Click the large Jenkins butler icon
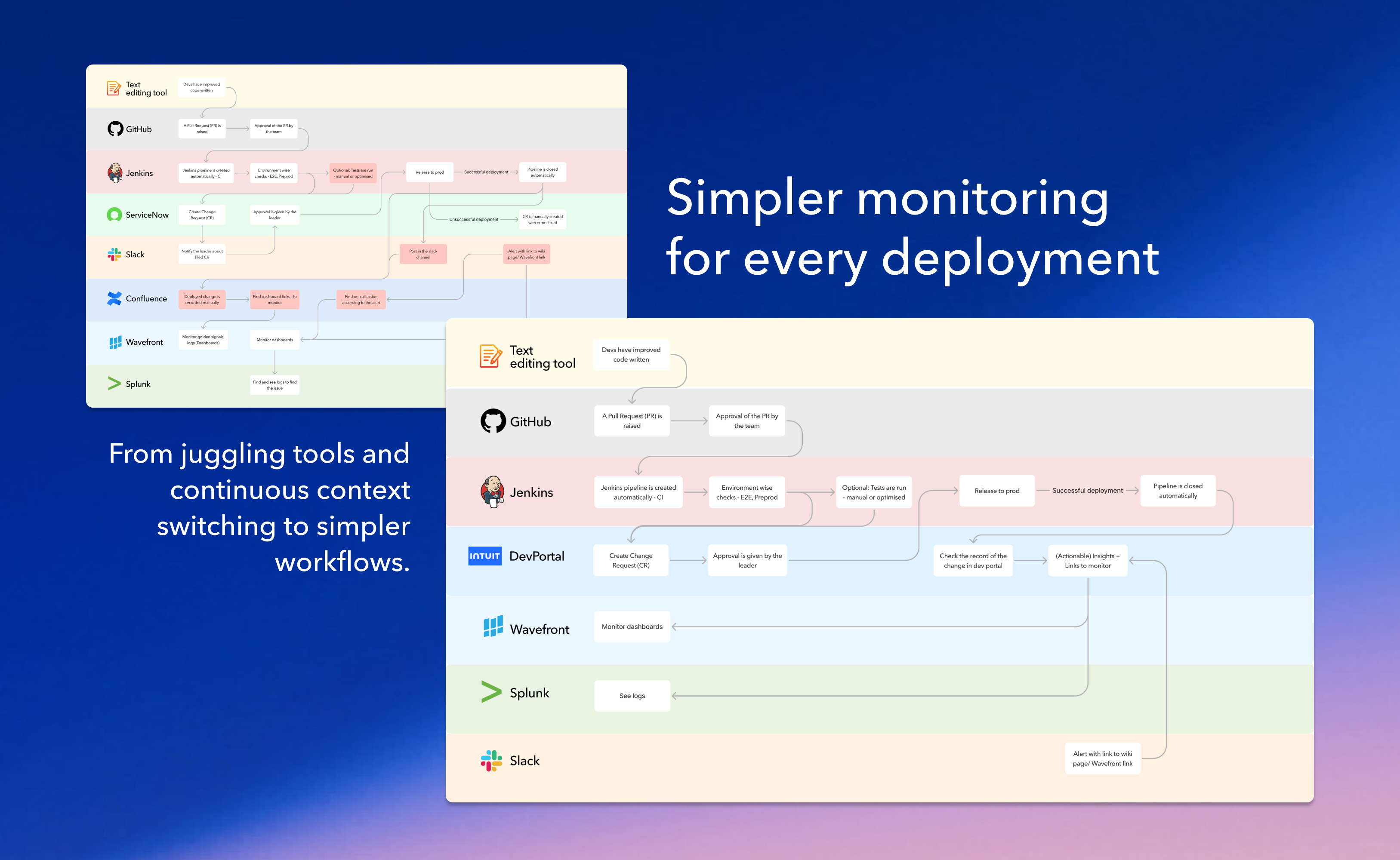Screen dimensions: 1400x860 pyautogui.click(x=492, y=491)
